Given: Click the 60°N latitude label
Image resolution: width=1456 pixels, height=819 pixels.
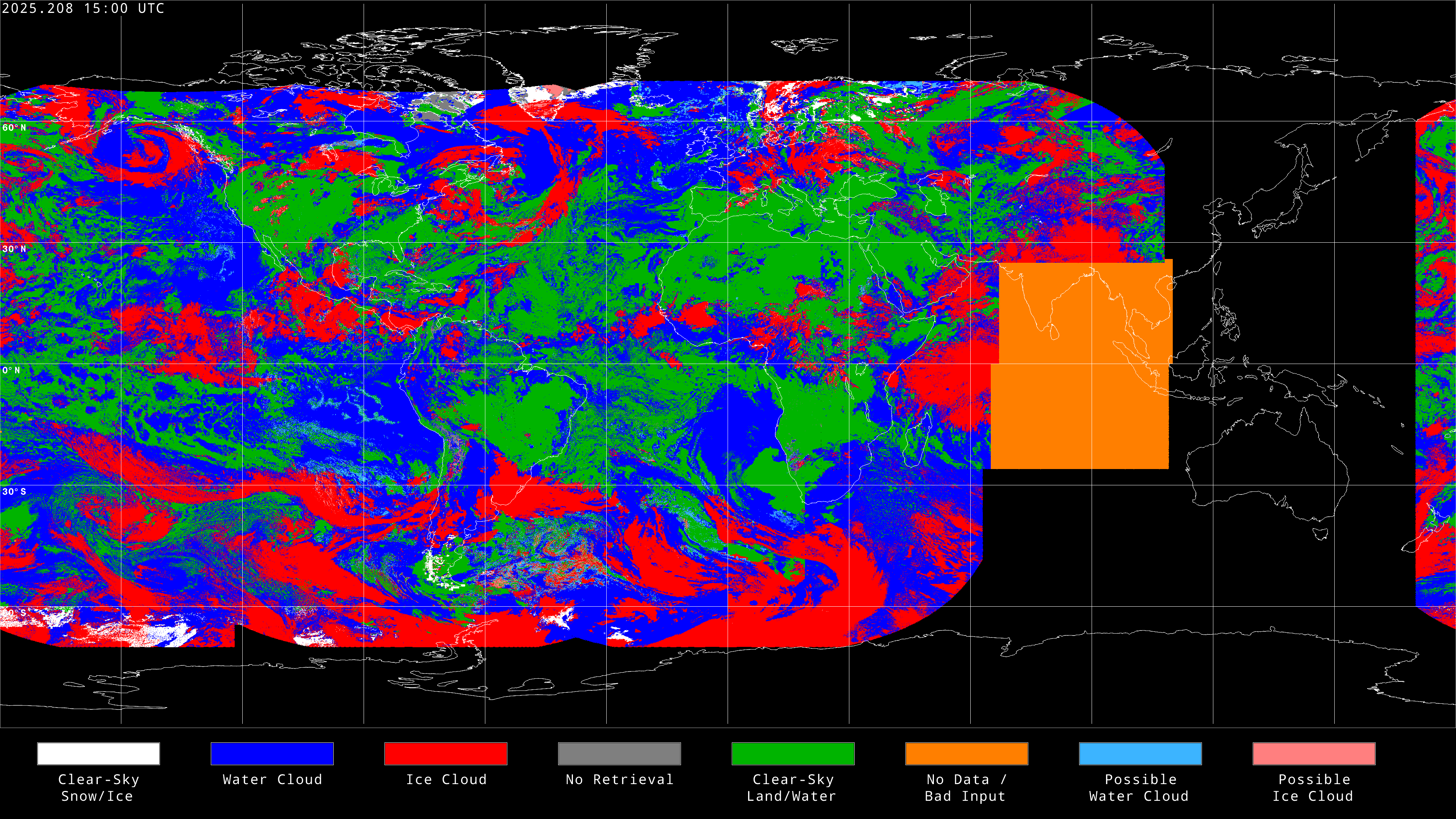Looking at the screenshot, I should pyautogui.click(x=14, y=128).
